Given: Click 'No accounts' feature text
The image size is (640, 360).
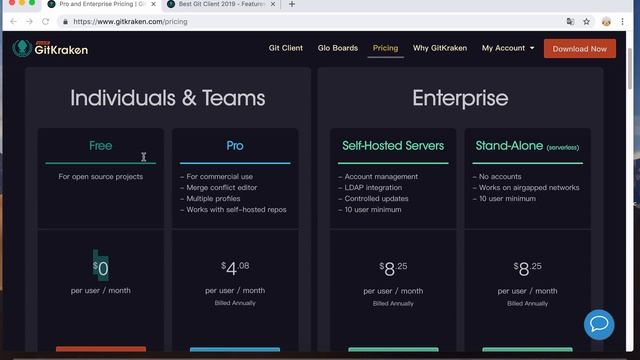Looking at the screenshot, I should [500, 177].
